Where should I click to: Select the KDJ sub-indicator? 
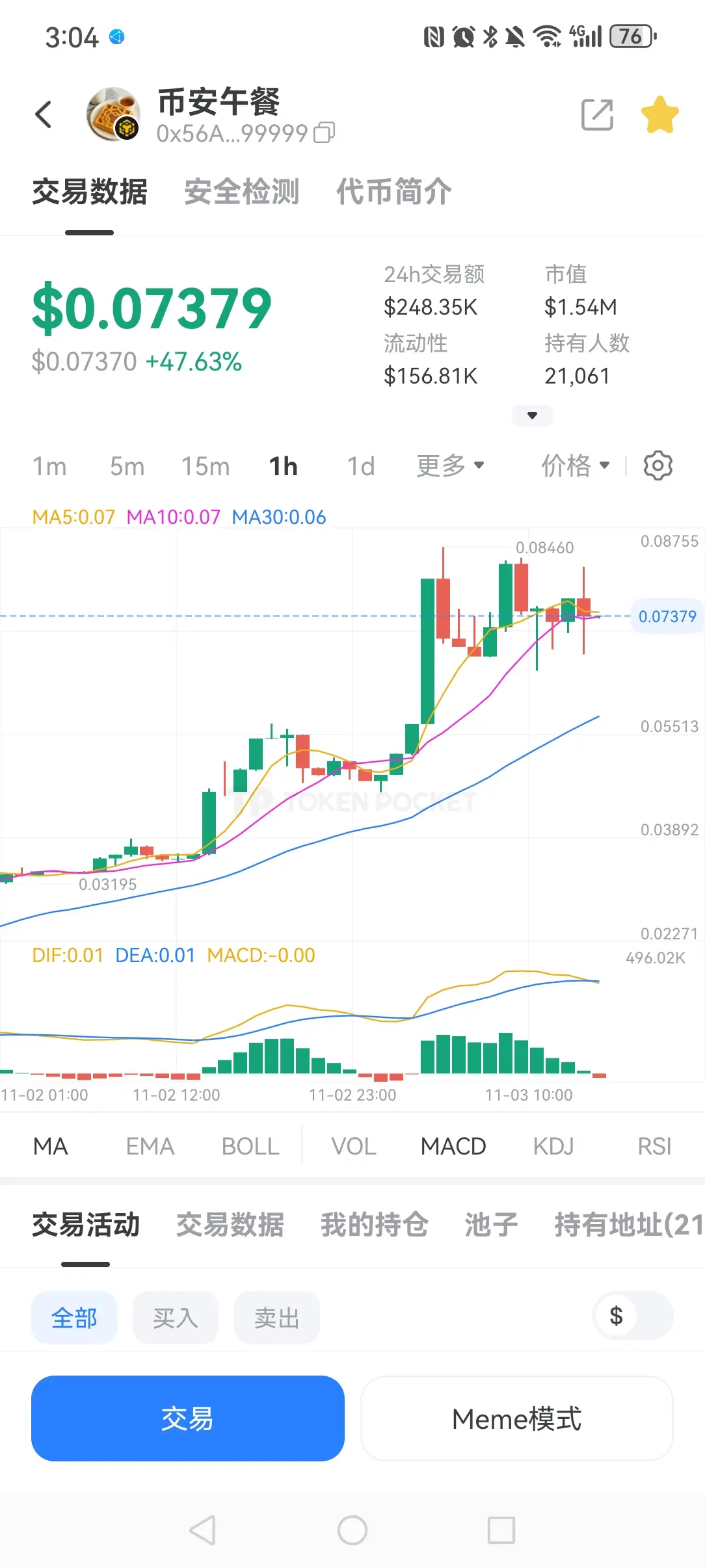553,1146
